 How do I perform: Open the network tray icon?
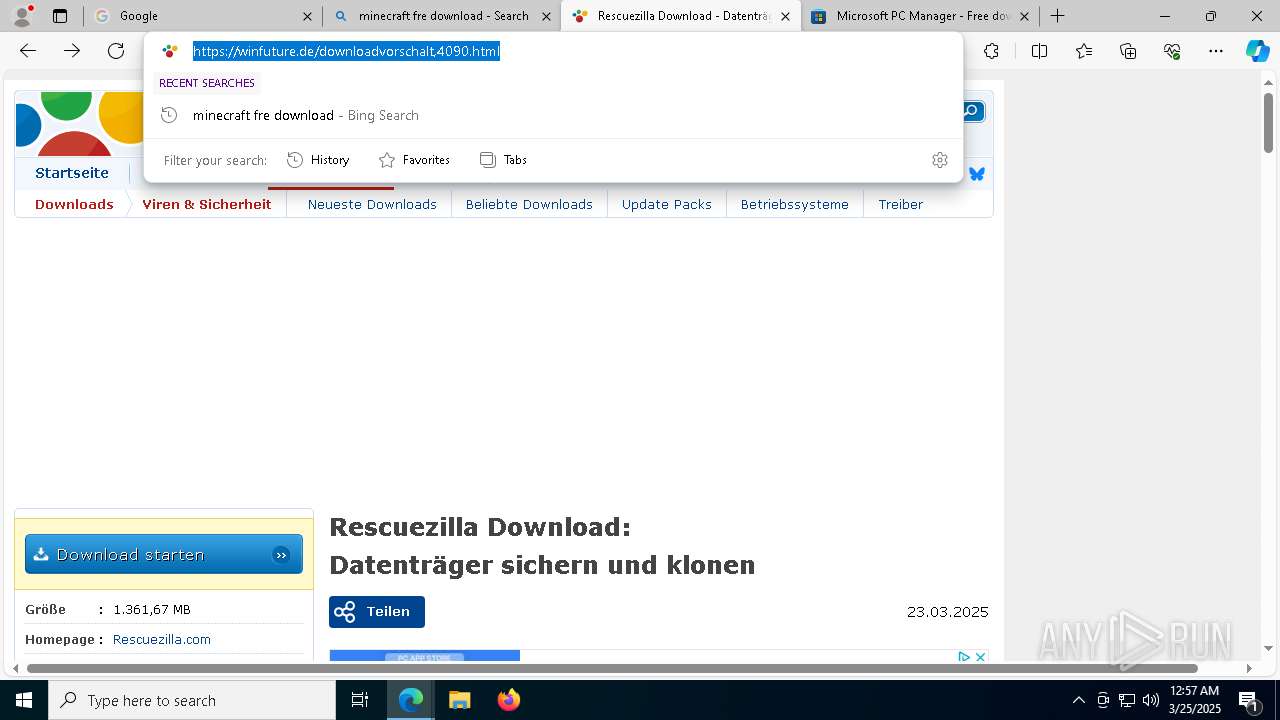[1127, 700]
